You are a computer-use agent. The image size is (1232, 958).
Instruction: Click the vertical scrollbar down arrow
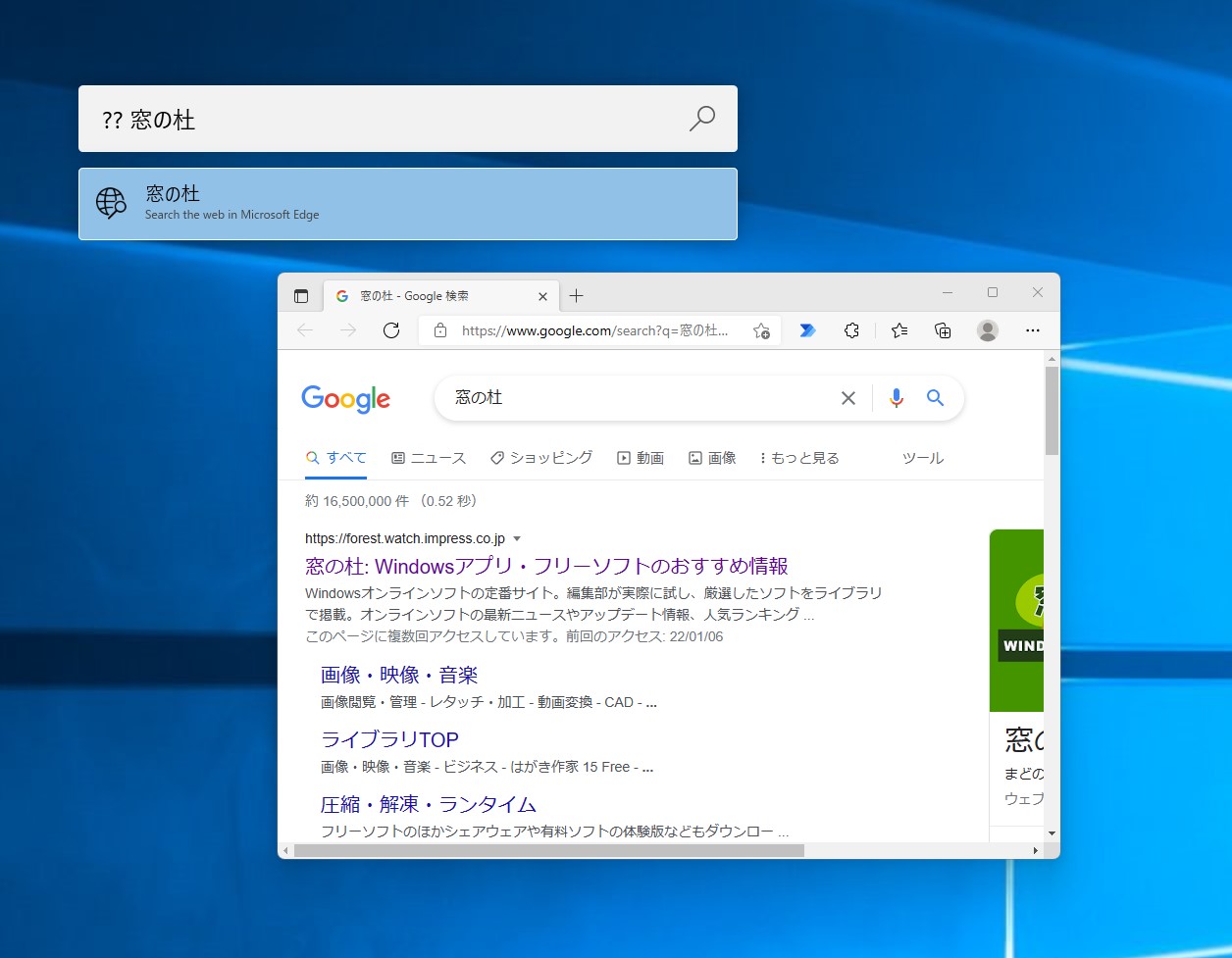[1052, 833]
